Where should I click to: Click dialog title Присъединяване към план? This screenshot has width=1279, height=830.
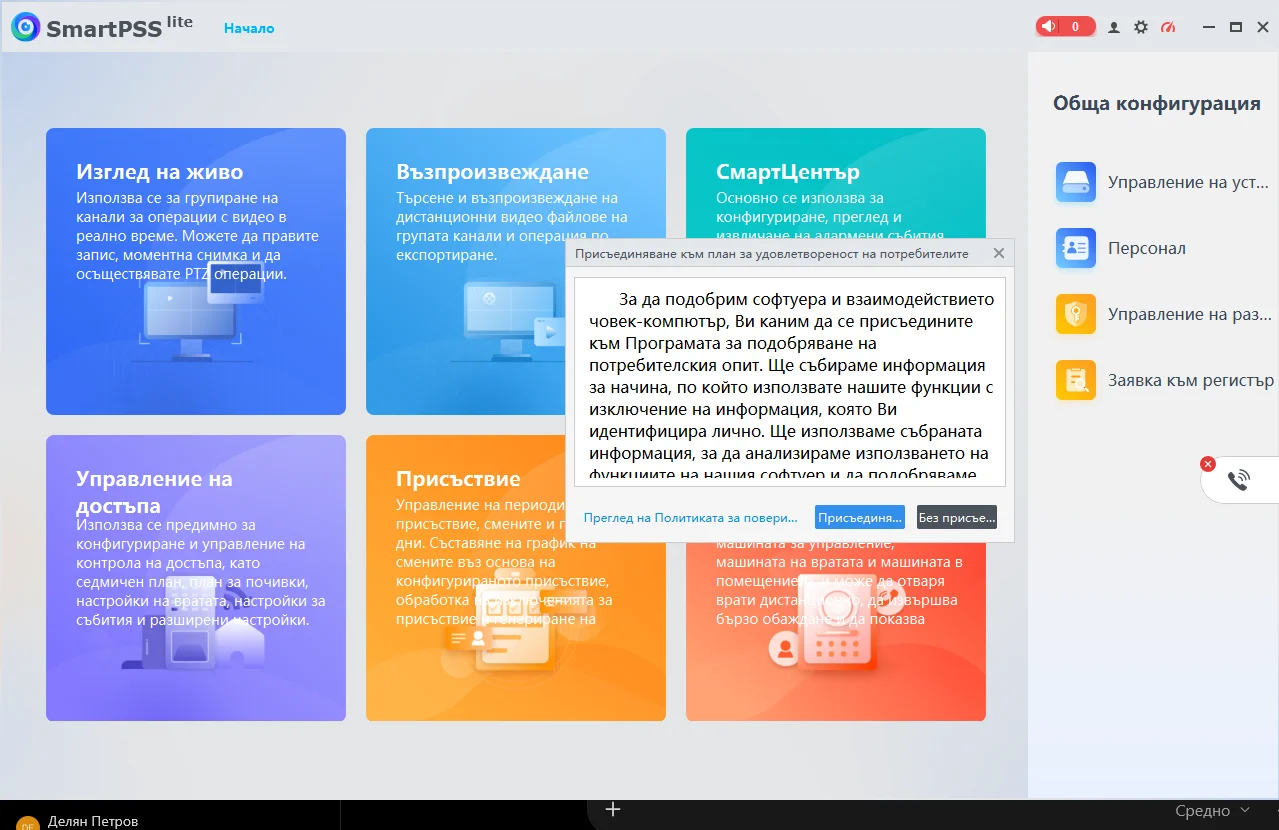point(771,254)
